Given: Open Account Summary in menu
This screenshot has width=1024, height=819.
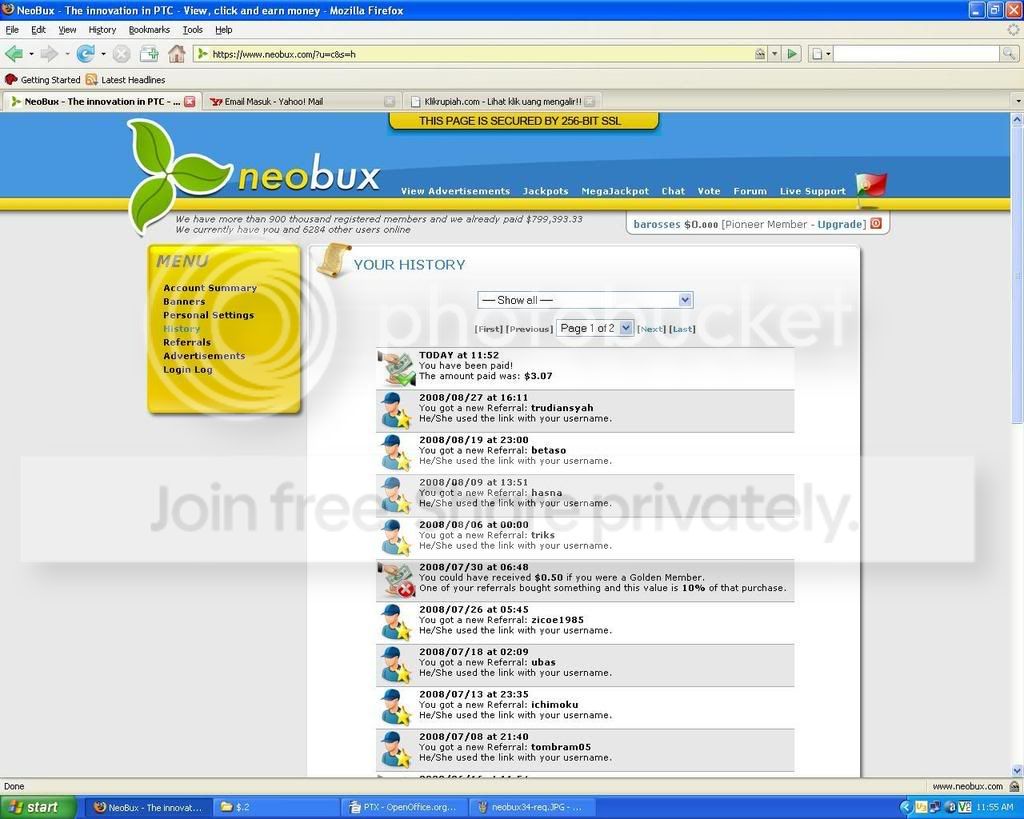Looking at the screenshot, I should click(x=210, y=287).
